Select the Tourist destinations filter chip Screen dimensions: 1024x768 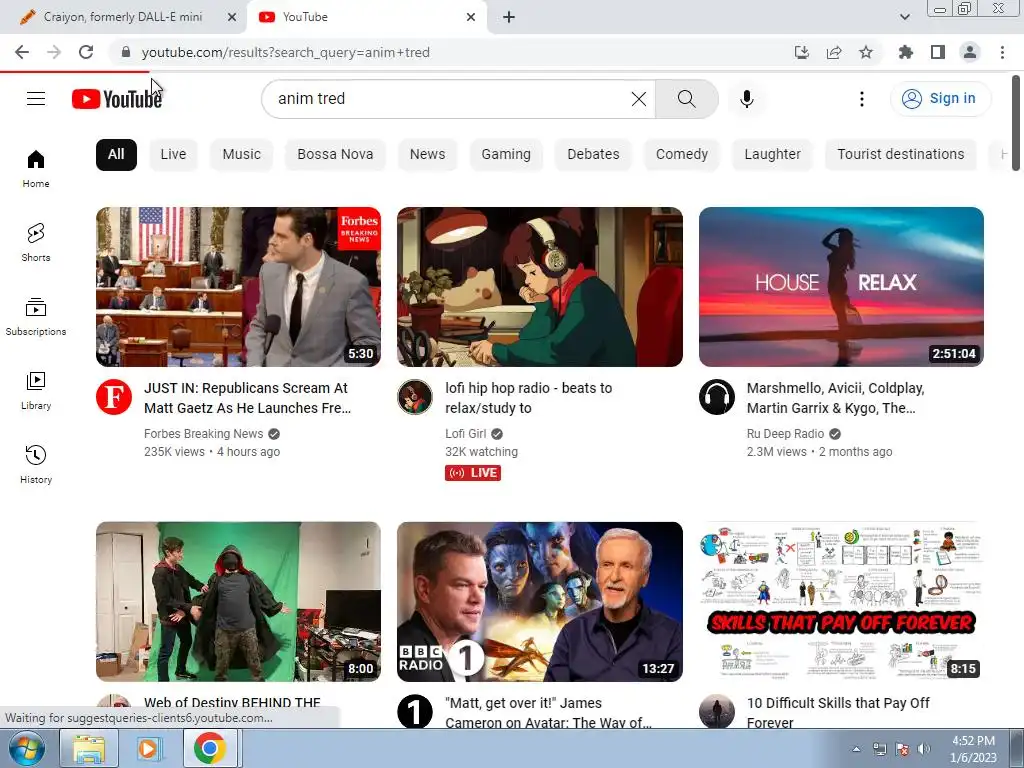click(x=901, y=155)
